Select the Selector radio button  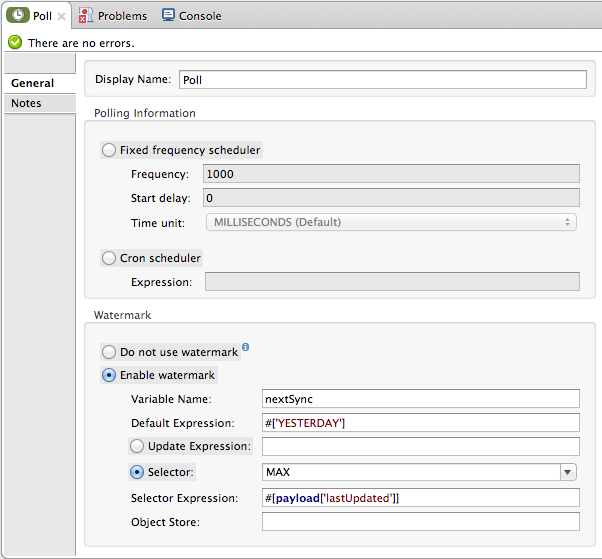point(137,471)
